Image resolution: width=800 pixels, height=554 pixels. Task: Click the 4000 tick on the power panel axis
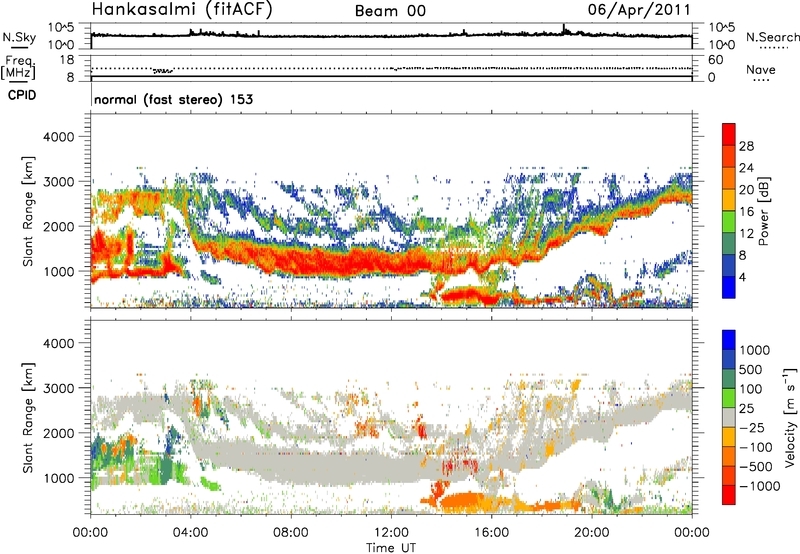(58, 137)
